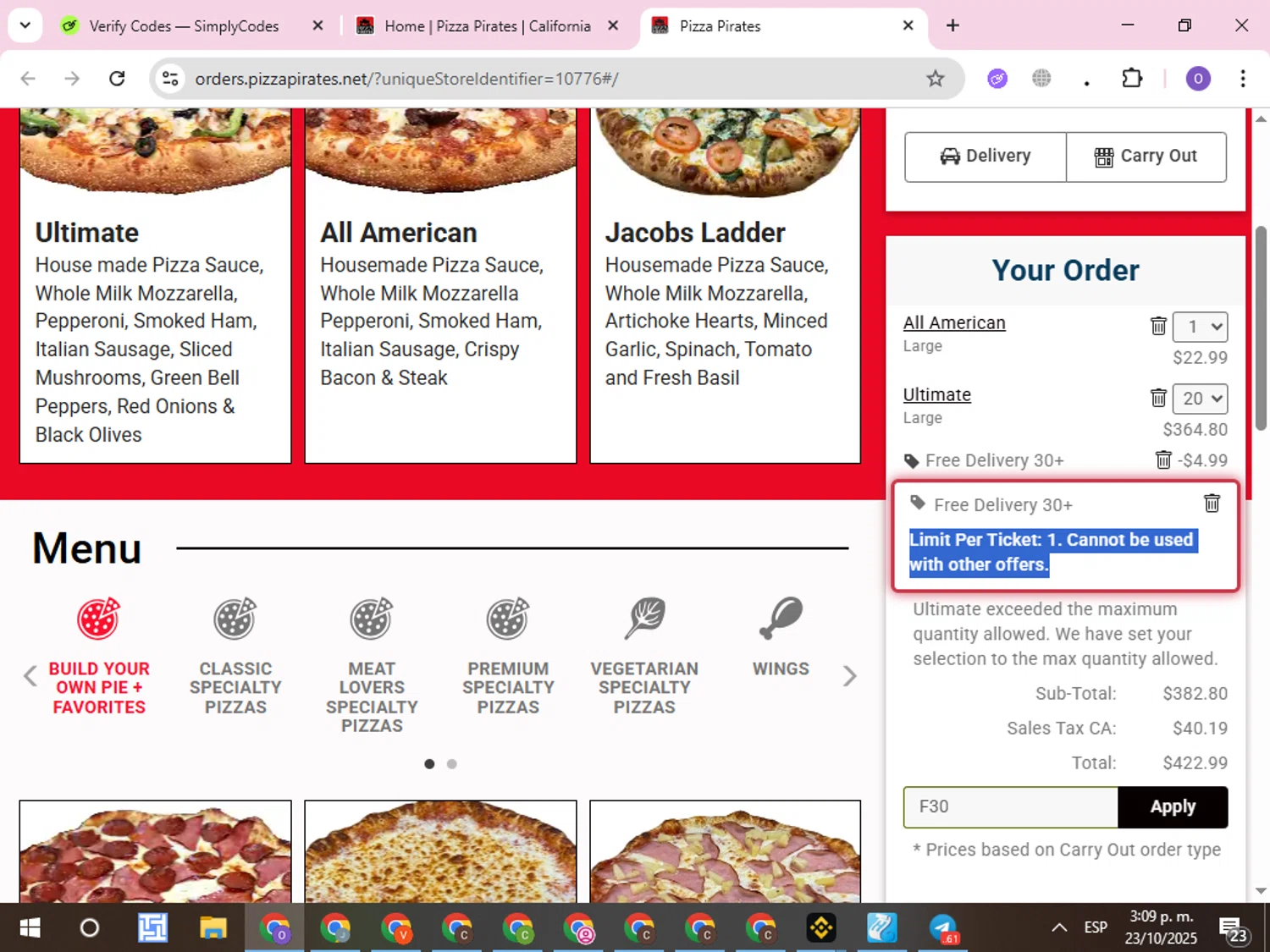Open the browser extensions puzzle icon
This screenshot has height=952, width=1270.
(1132, 79)
